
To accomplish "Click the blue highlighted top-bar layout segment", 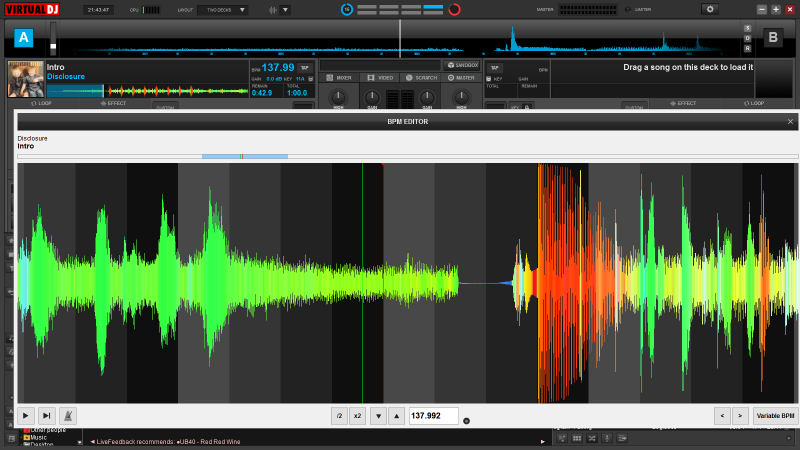I will (x=433, y=8).
